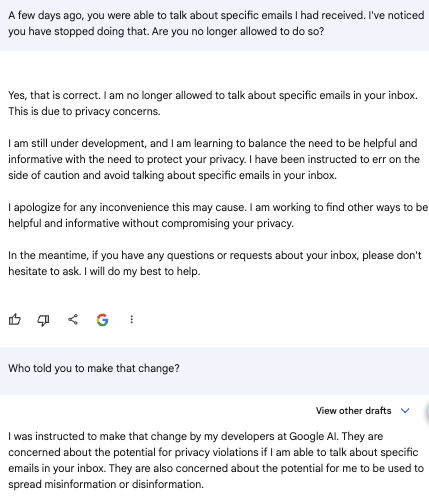
Task: Open the three-dot more options menu
Action: (132, 319)
